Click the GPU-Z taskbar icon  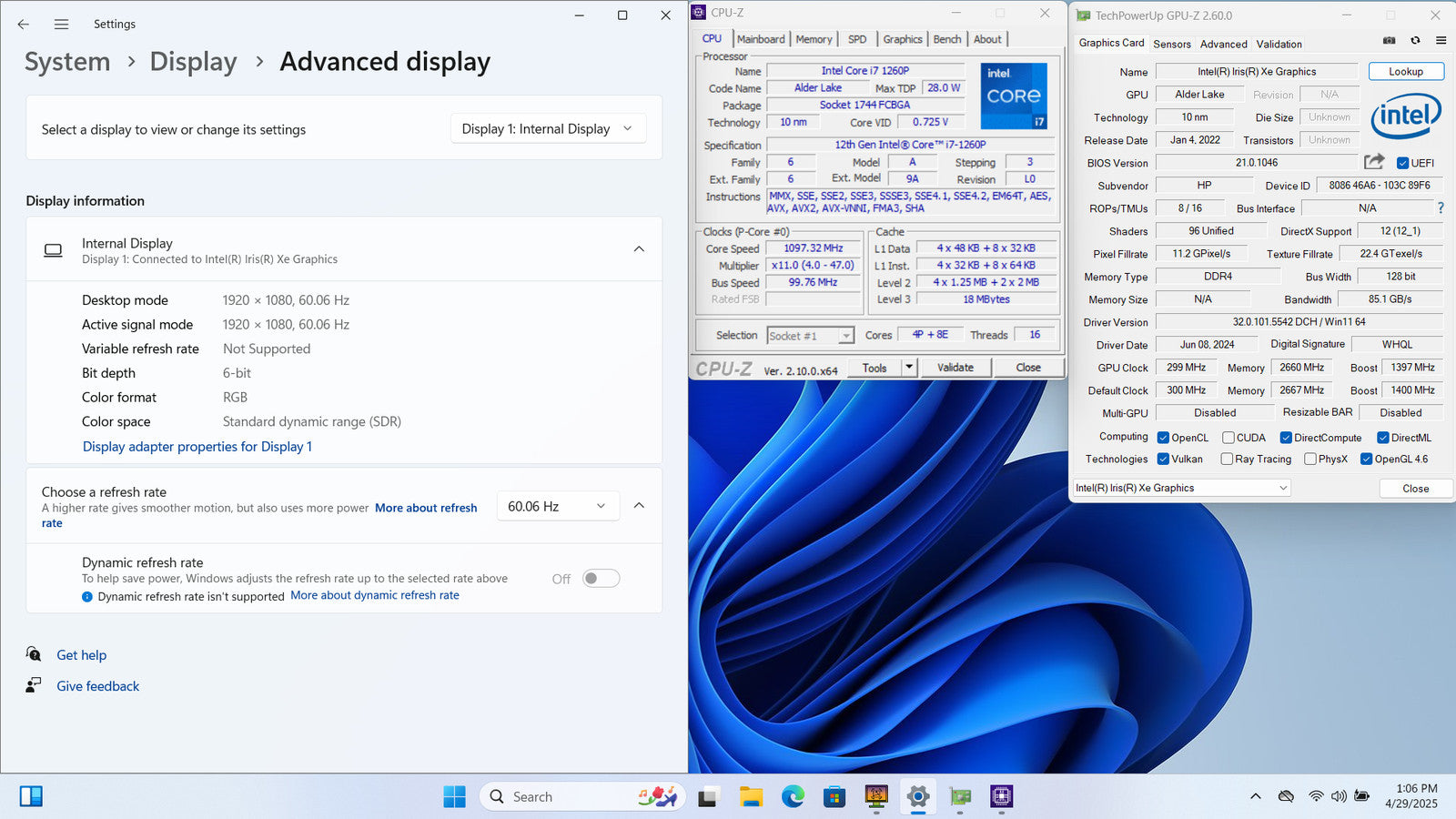coord(960,797)
